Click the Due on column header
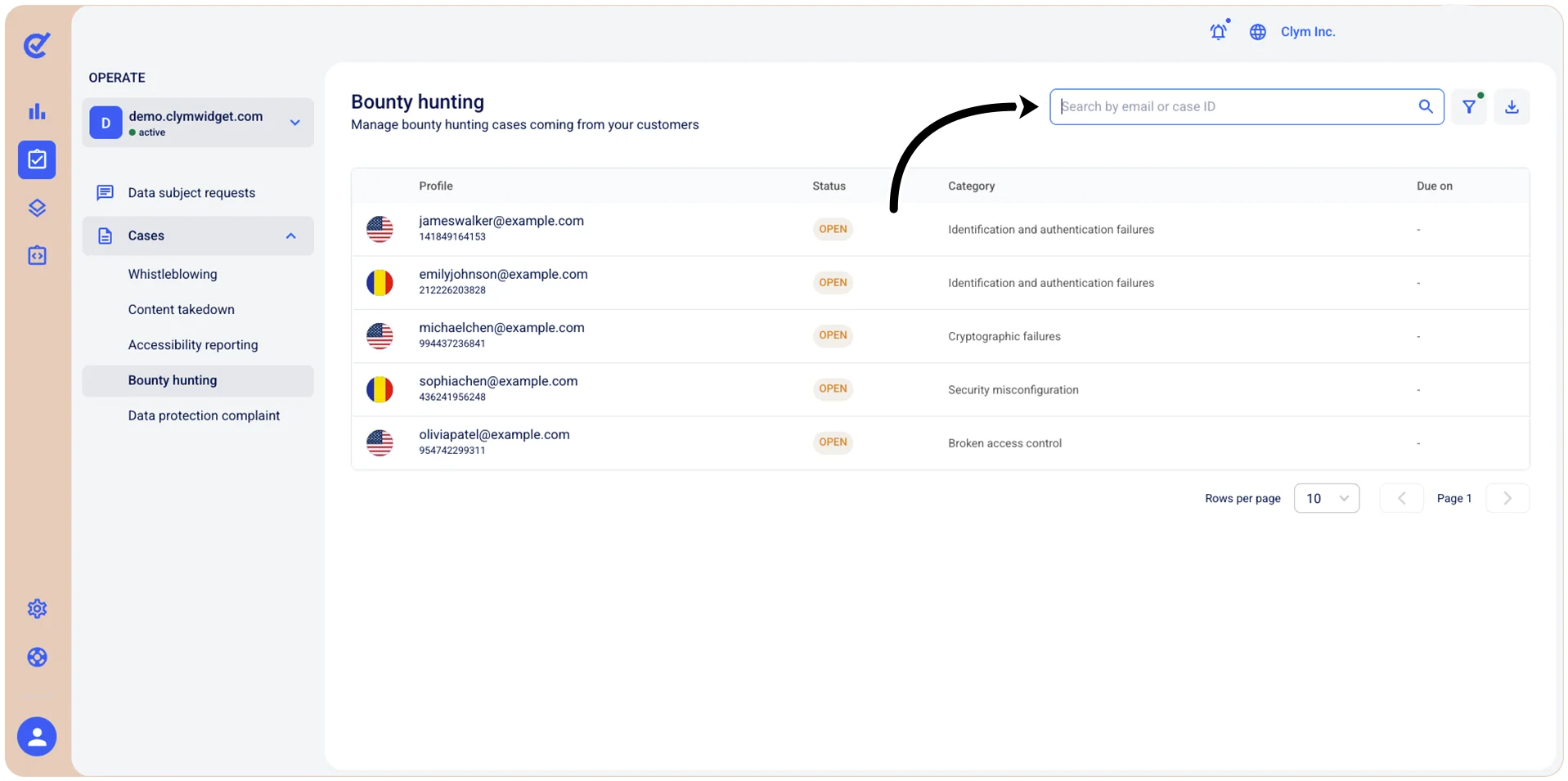Image resolution: width=1568 pixels, height=781 pixels. 1434,186
